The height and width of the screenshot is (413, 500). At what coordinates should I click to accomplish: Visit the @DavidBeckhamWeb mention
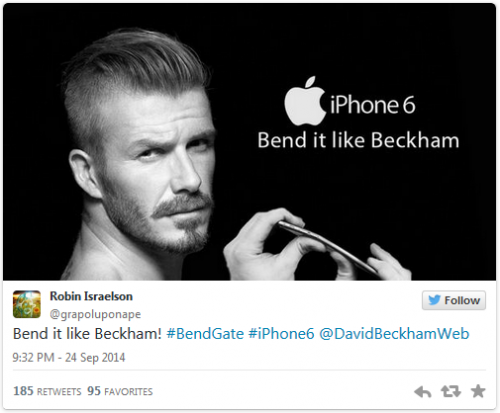[394, 334]
